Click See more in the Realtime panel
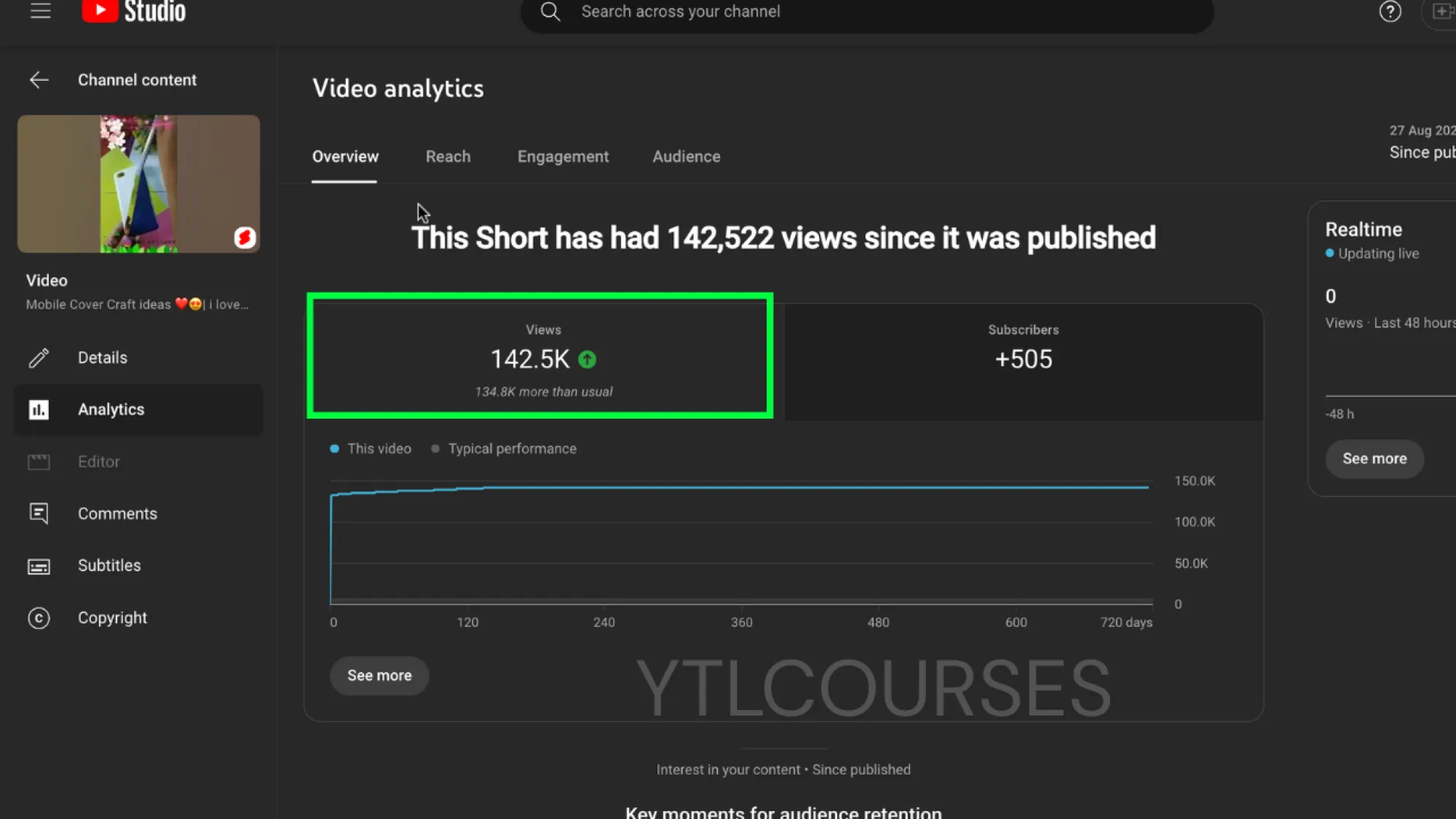1456x819 pixels. (1374, 459)
